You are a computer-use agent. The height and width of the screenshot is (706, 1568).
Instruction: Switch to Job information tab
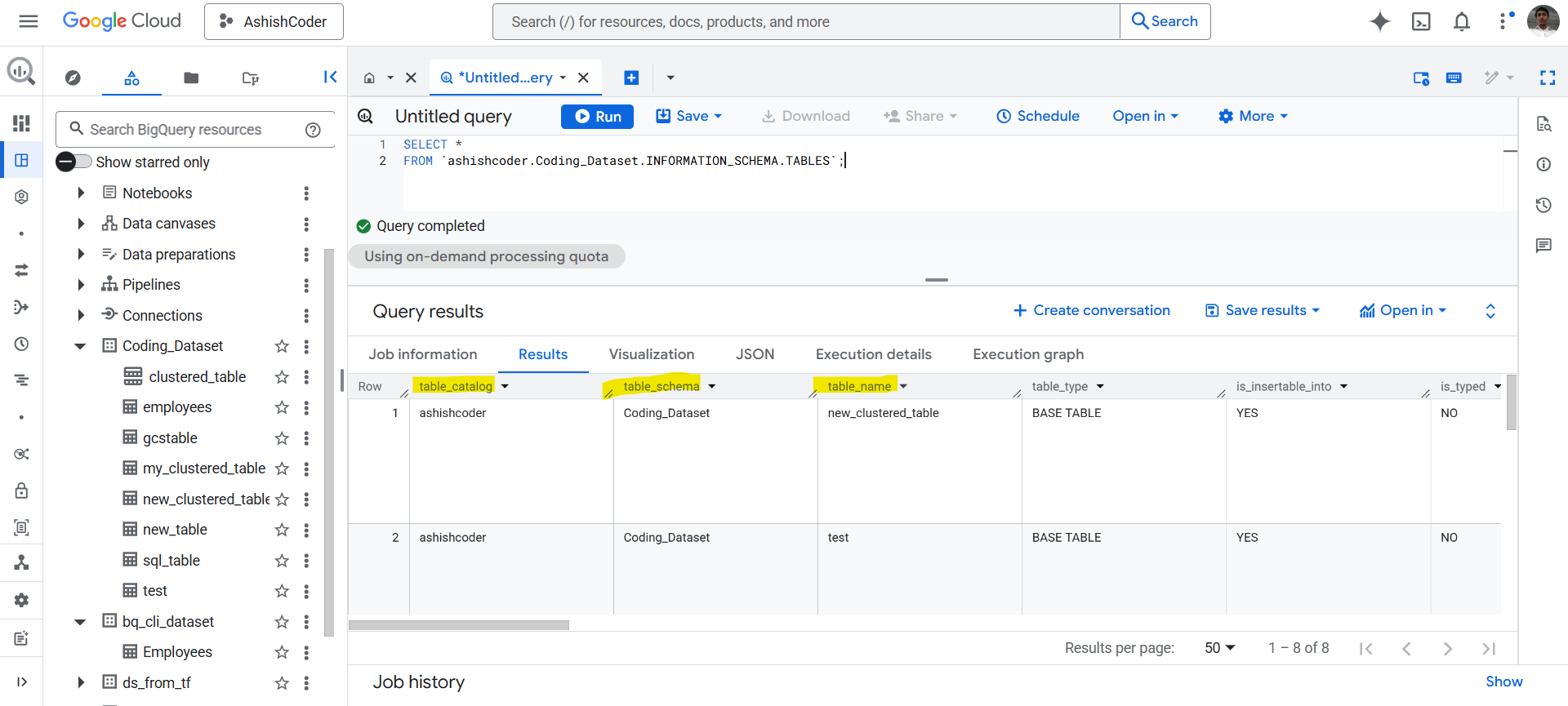click(423, 354)
